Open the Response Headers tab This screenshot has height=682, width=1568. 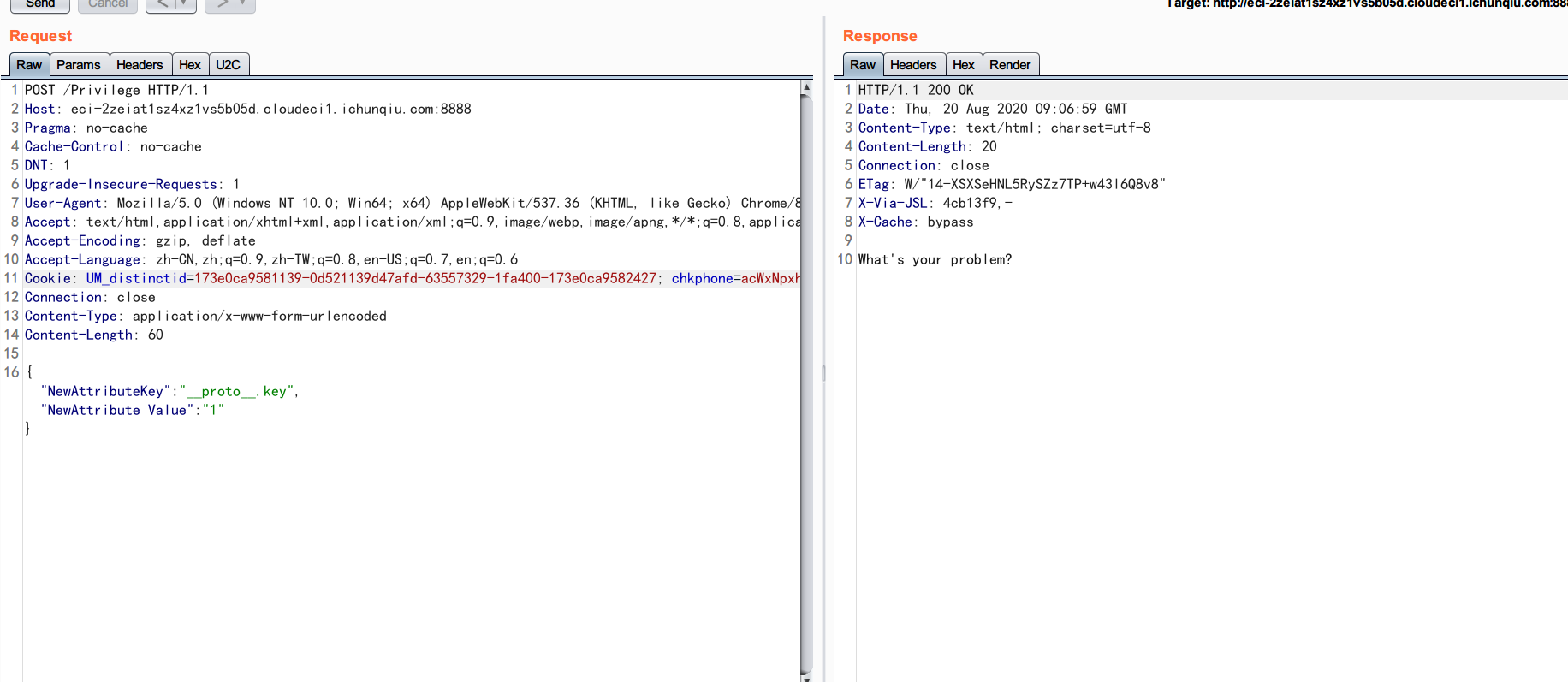pos(913,65)
